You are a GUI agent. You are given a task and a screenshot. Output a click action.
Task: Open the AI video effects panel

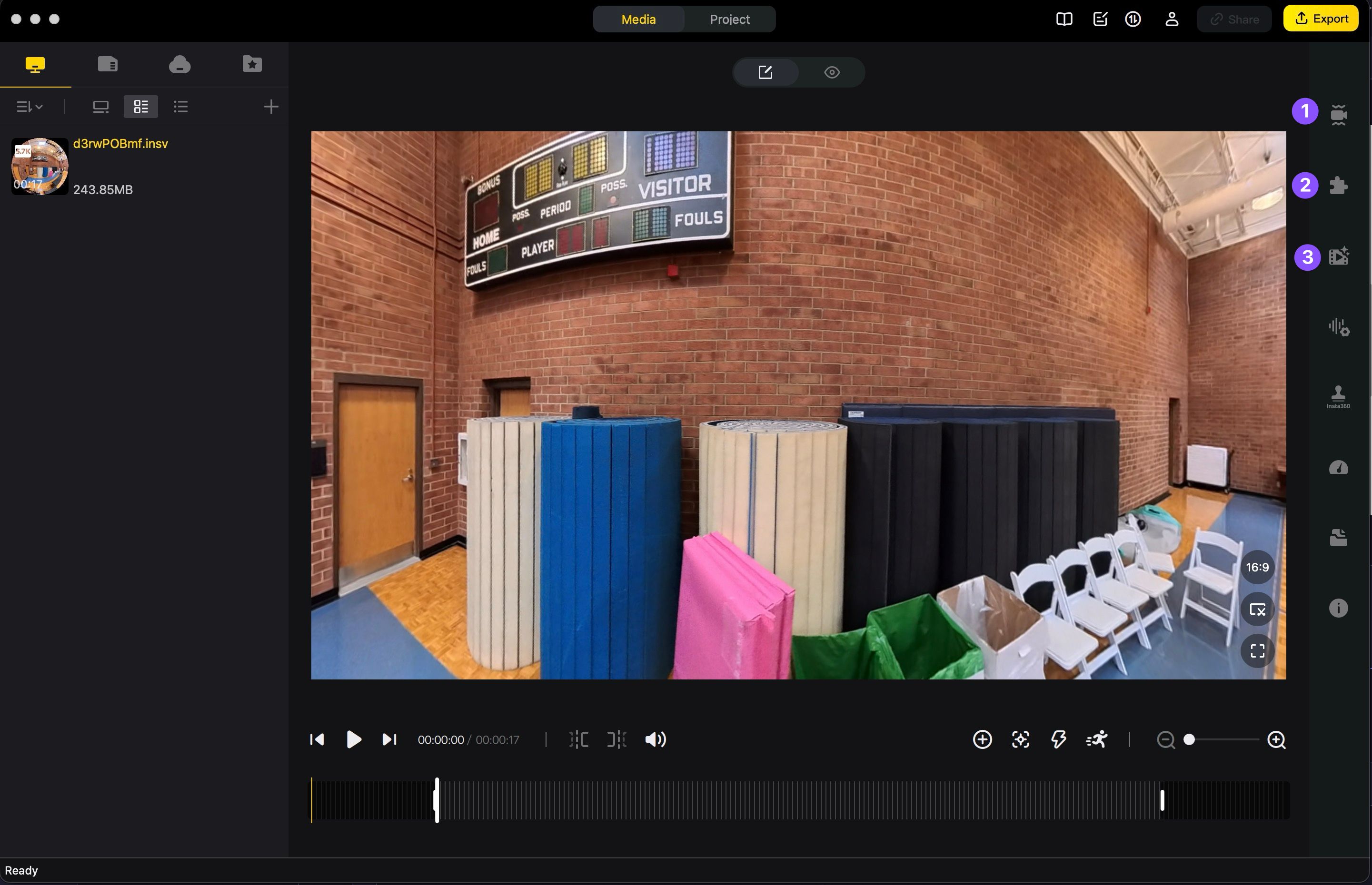[x=1339, y=256]
